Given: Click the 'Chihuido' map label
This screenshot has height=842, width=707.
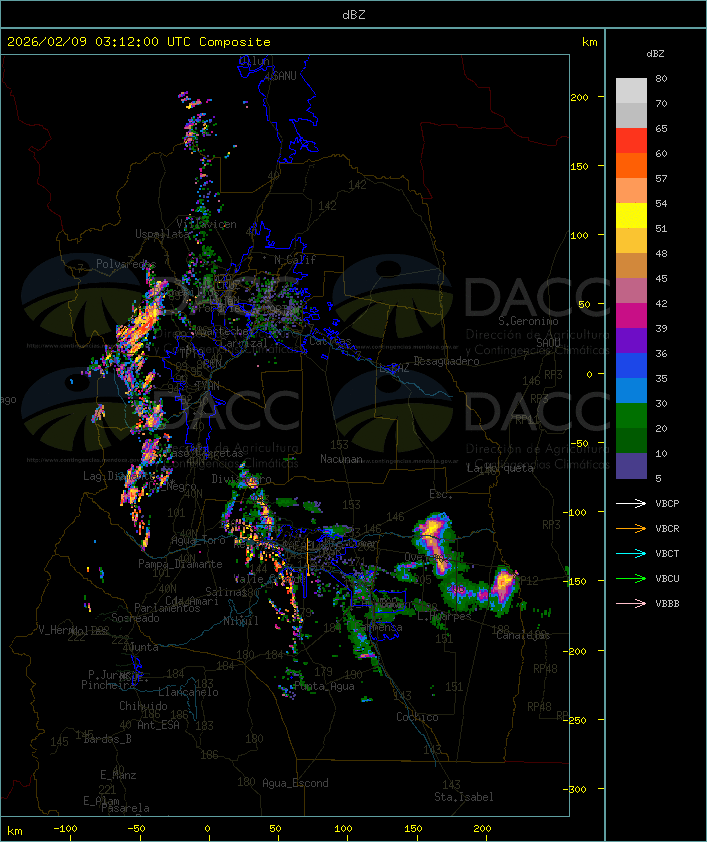Looking at the screenshot, I should pos(143,706).
